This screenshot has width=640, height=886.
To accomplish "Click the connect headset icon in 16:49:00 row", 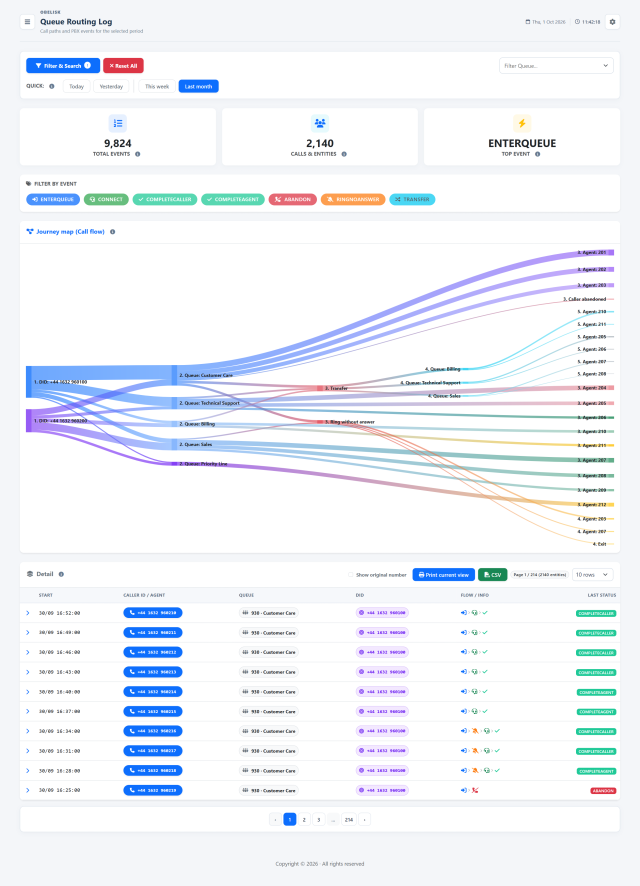I will (474, 632).
